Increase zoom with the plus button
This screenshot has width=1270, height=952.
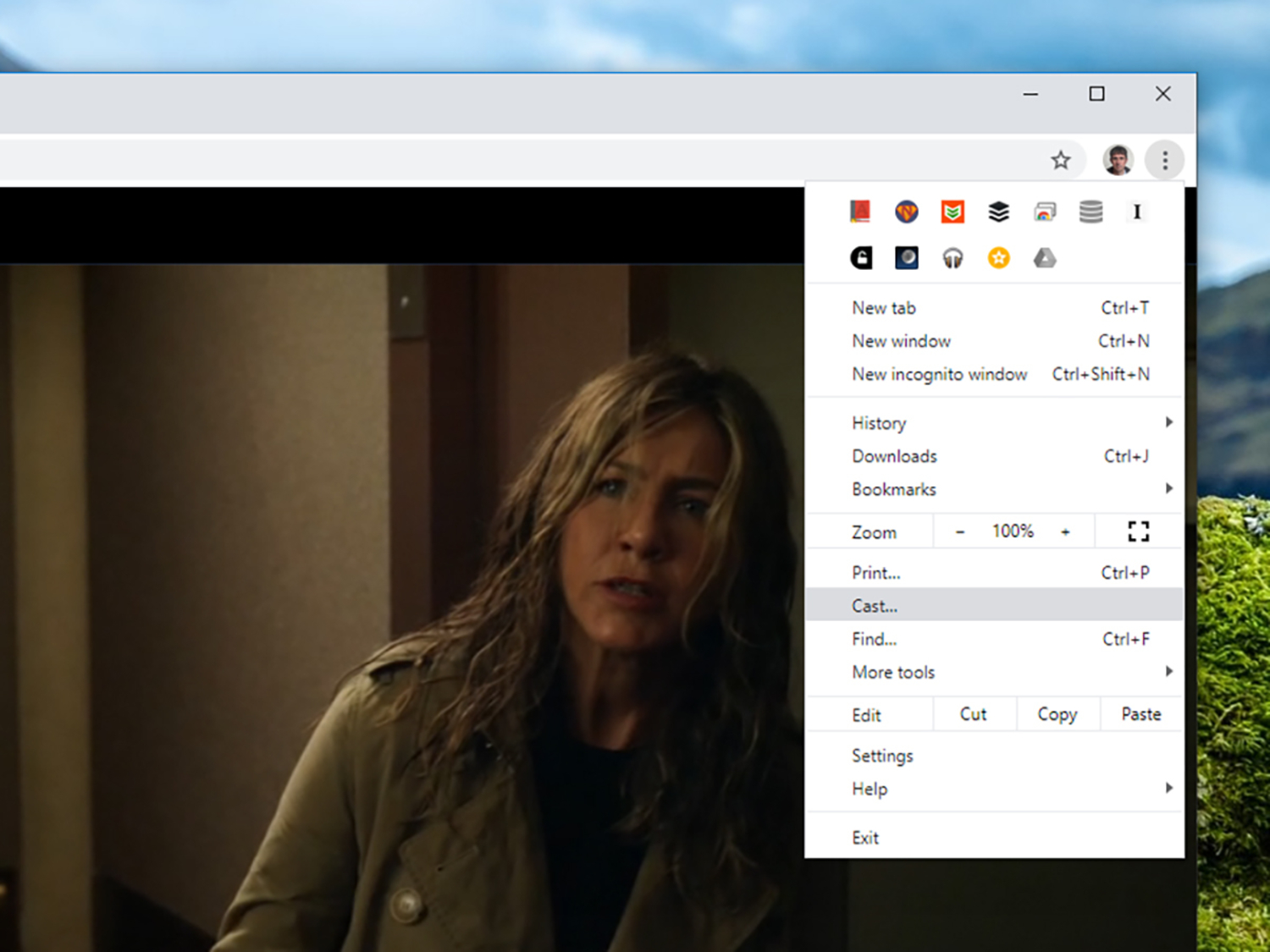(x=1065, y=531)
